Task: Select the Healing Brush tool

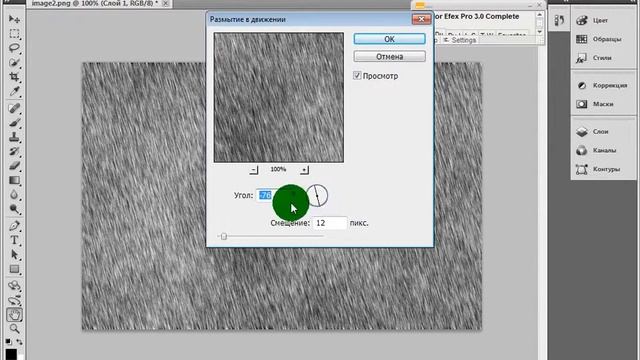Action: point(14,108)
